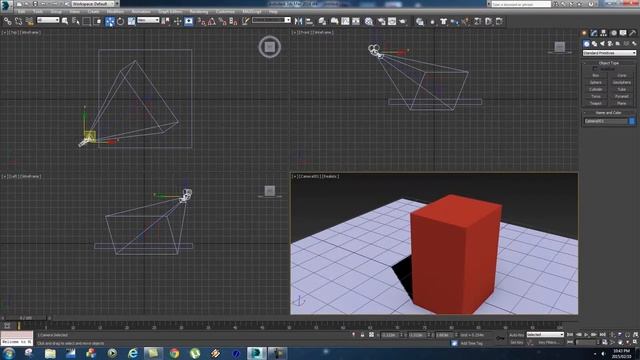Image resolution: width=640 pixels, height=360 pixels.
Task: Open the reference coordinate system dropdown
Action: (x=148, y=20)
